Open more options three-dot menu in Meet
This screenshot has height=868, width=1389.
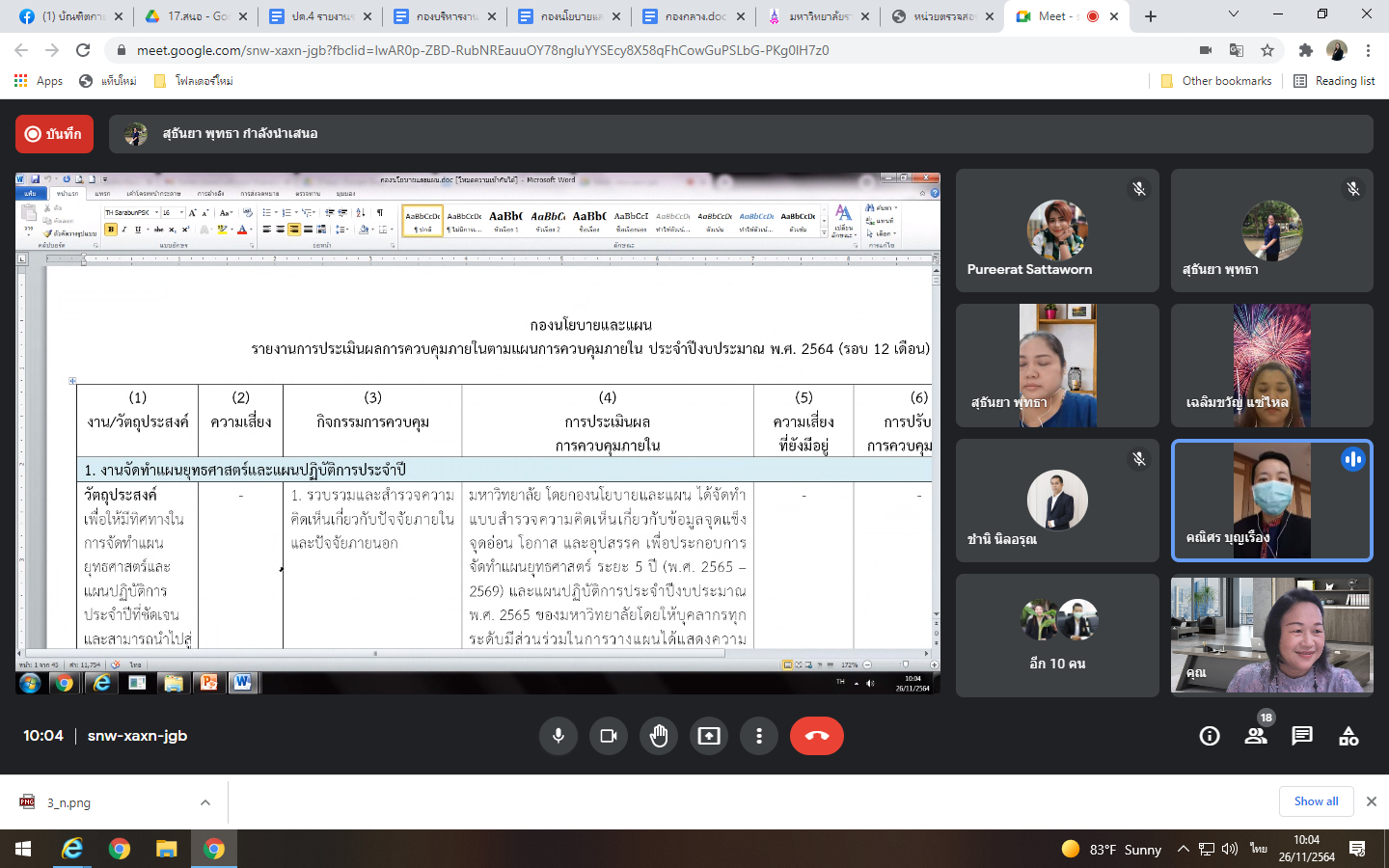[x=759, y=736]
